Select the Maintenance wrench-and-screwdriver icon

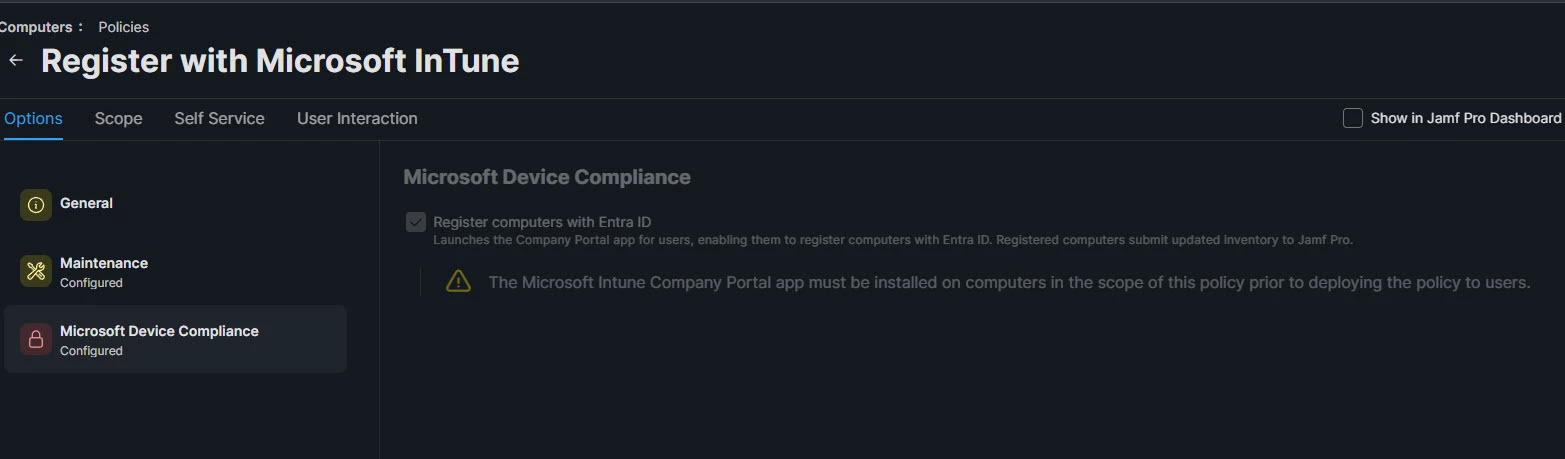(x=36, y=270)
